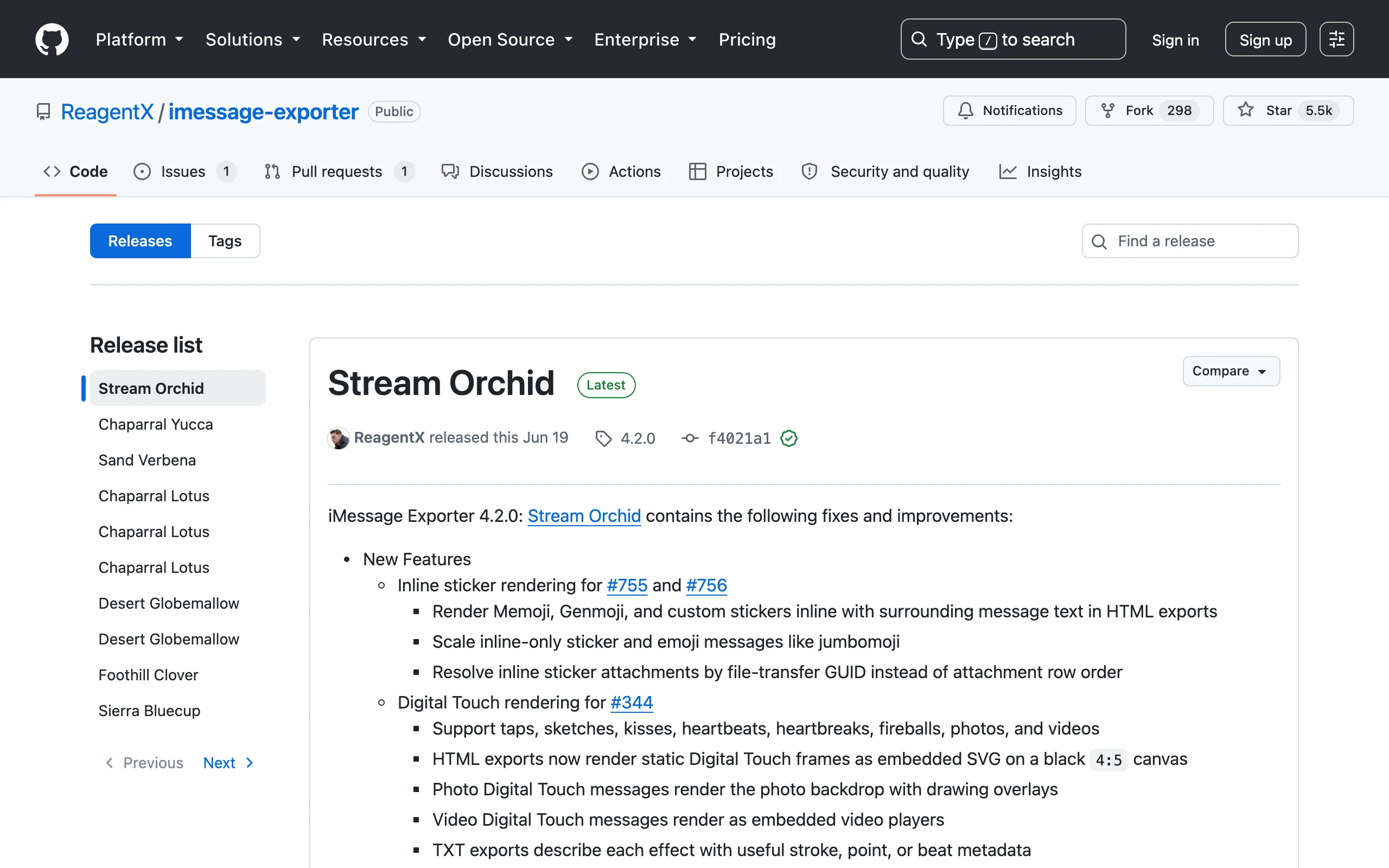Click the Projects table icon
The height and width of the screenshot is (868, 1389).
(x=697, y=171)
